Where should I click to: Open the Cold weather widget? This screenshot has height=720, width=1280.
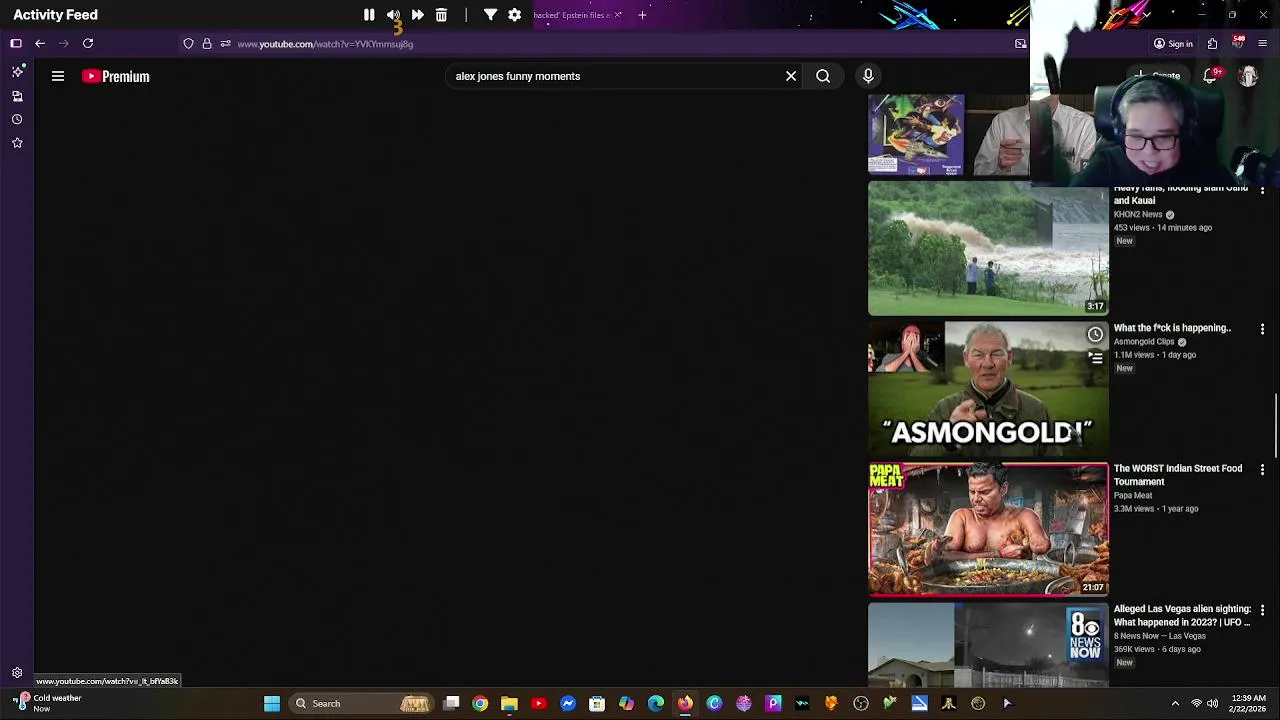click(x=47, y=703)
